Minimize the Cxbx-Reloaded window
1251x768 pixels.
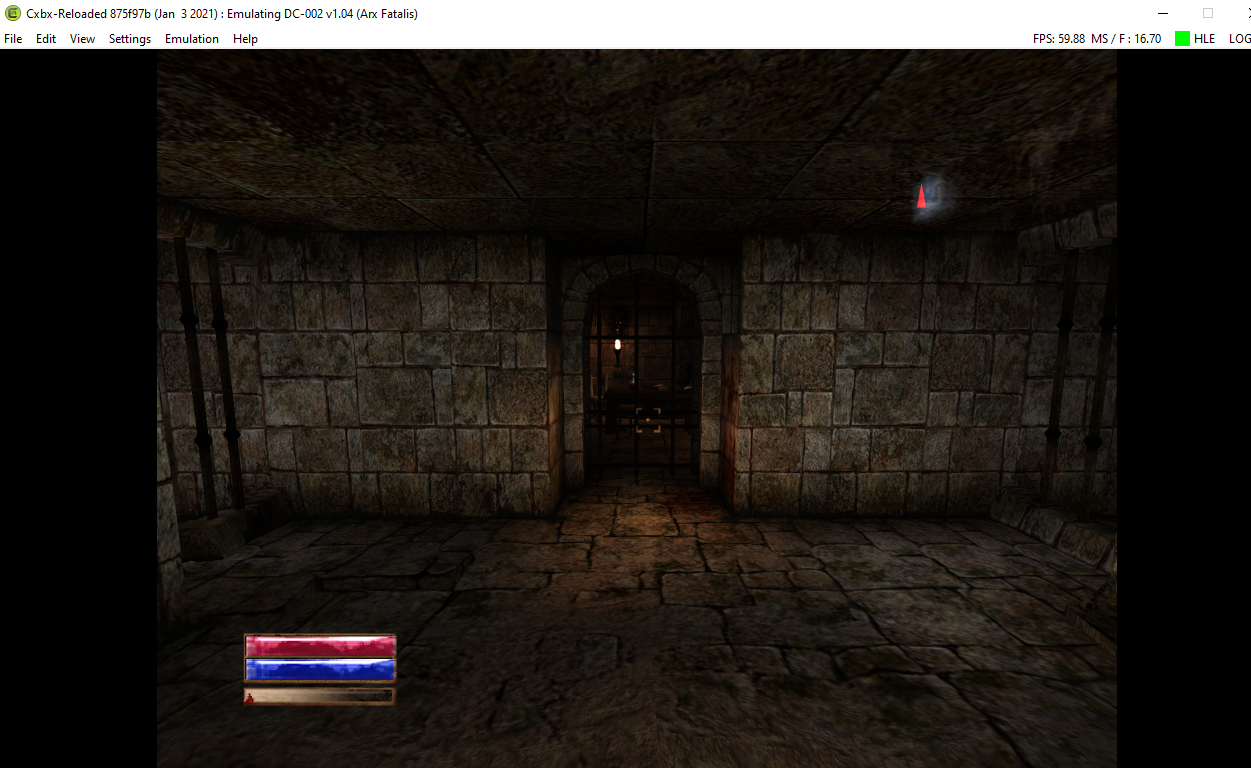[x=1162, y=14]
